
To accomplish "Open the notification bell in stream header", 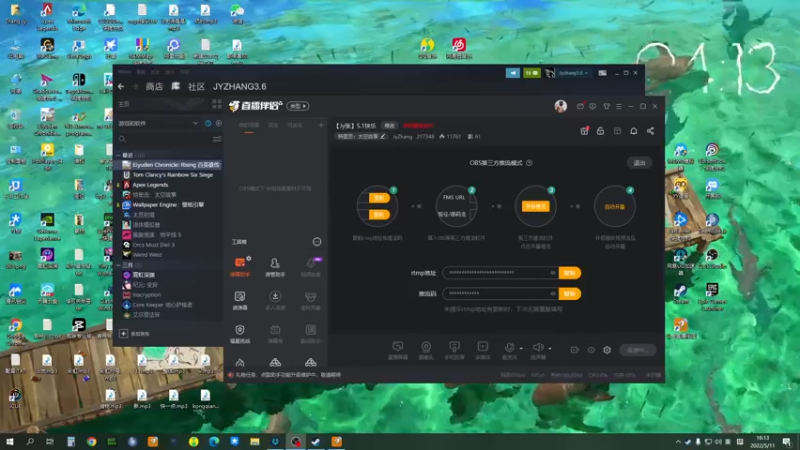I will [634, 131].
